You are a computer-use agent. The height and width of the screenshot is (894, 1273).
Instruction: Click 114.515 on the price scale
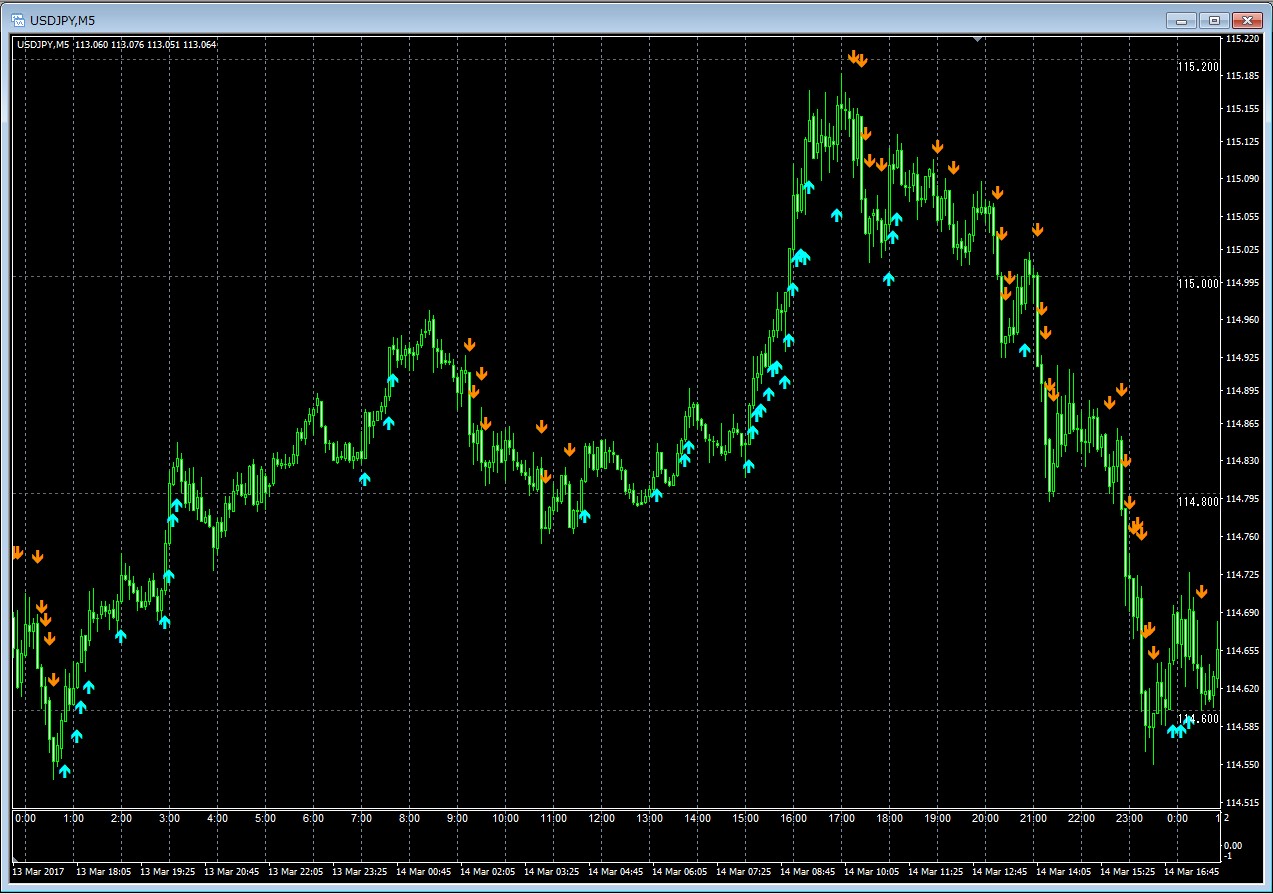tap(1243, 803)
